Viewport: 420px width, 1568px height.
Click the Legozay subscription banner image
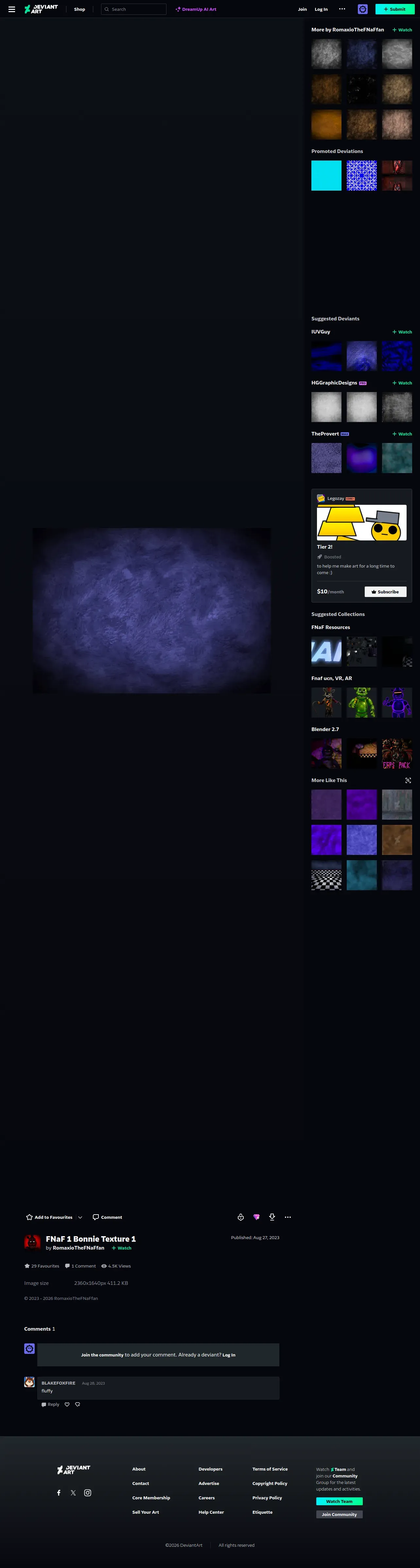[x=361, y=522]
